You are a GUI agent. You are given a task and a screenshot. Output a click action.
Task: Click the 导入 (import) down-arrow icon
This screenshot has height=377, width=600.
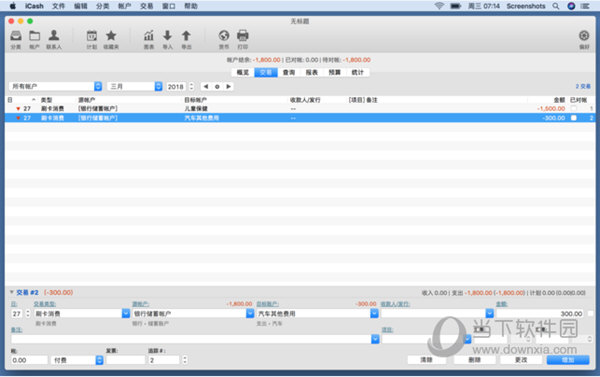(x=167, y=36)
